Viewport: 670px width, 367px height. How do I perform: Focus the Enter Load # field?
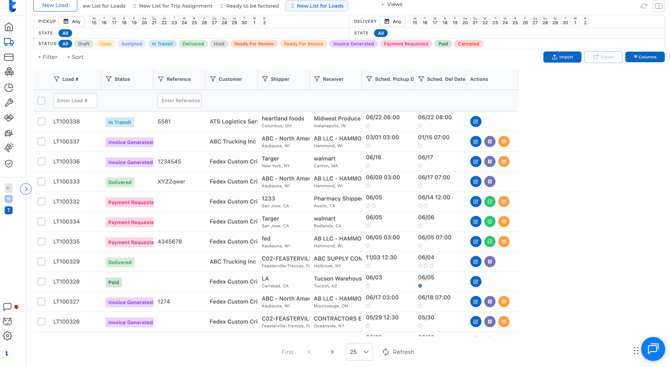point(75,100)
